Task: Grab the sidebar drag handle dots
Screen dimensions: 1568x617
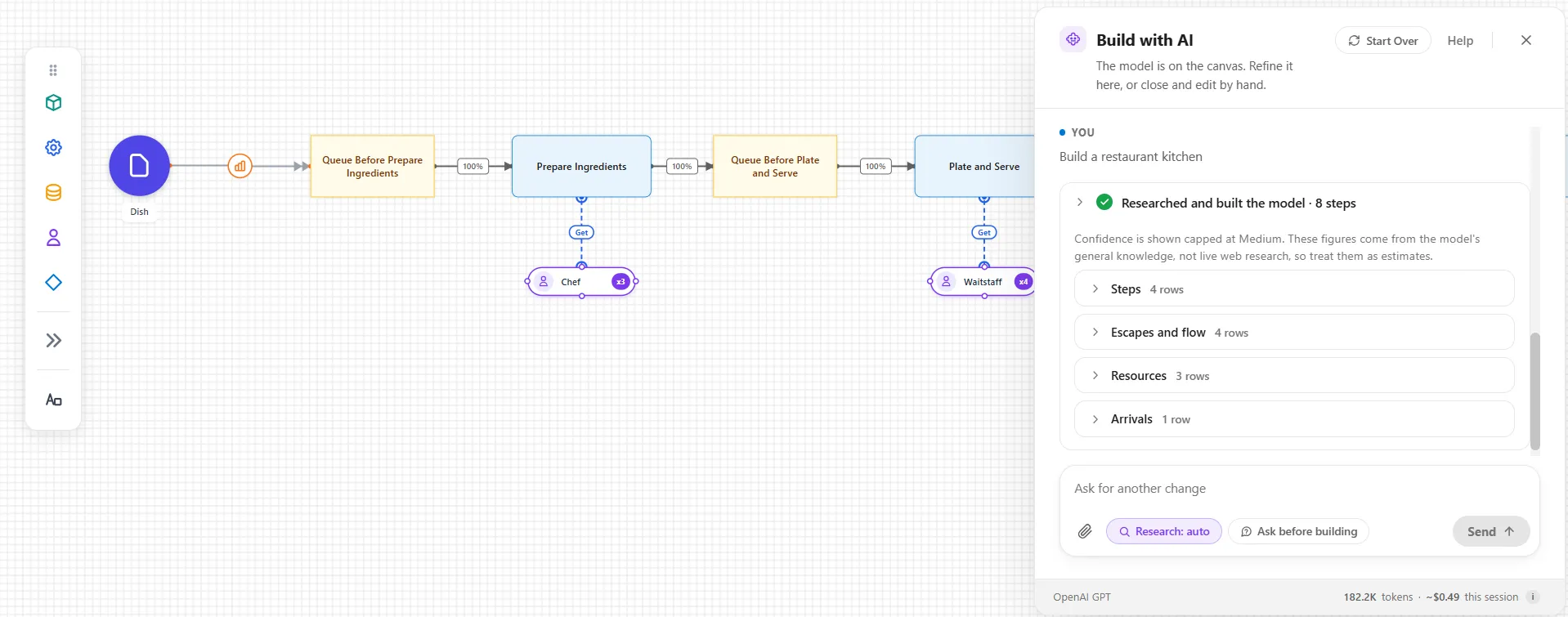Action: coord(53,70)
